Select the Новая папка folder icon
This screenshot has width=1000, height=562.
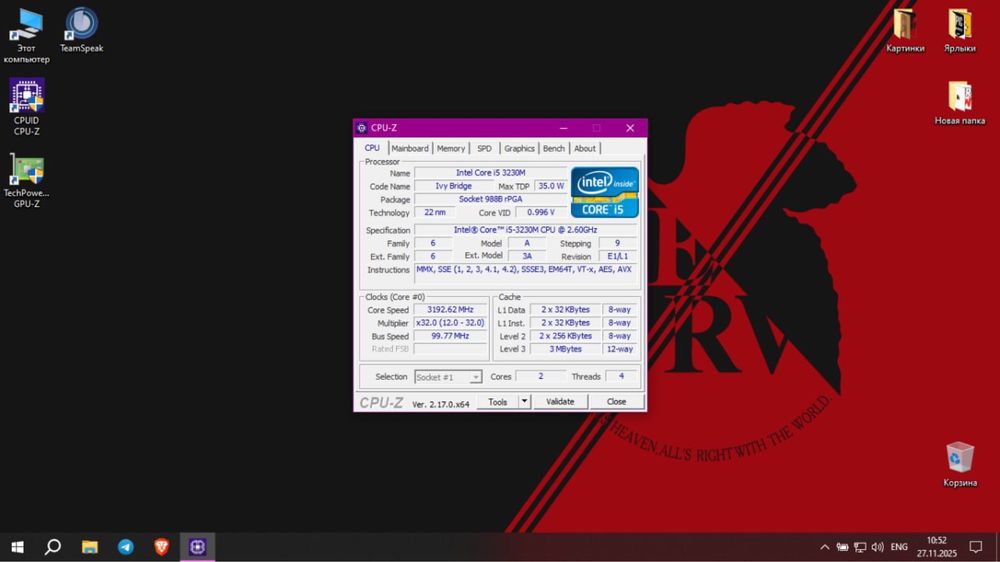pos(960,103)
